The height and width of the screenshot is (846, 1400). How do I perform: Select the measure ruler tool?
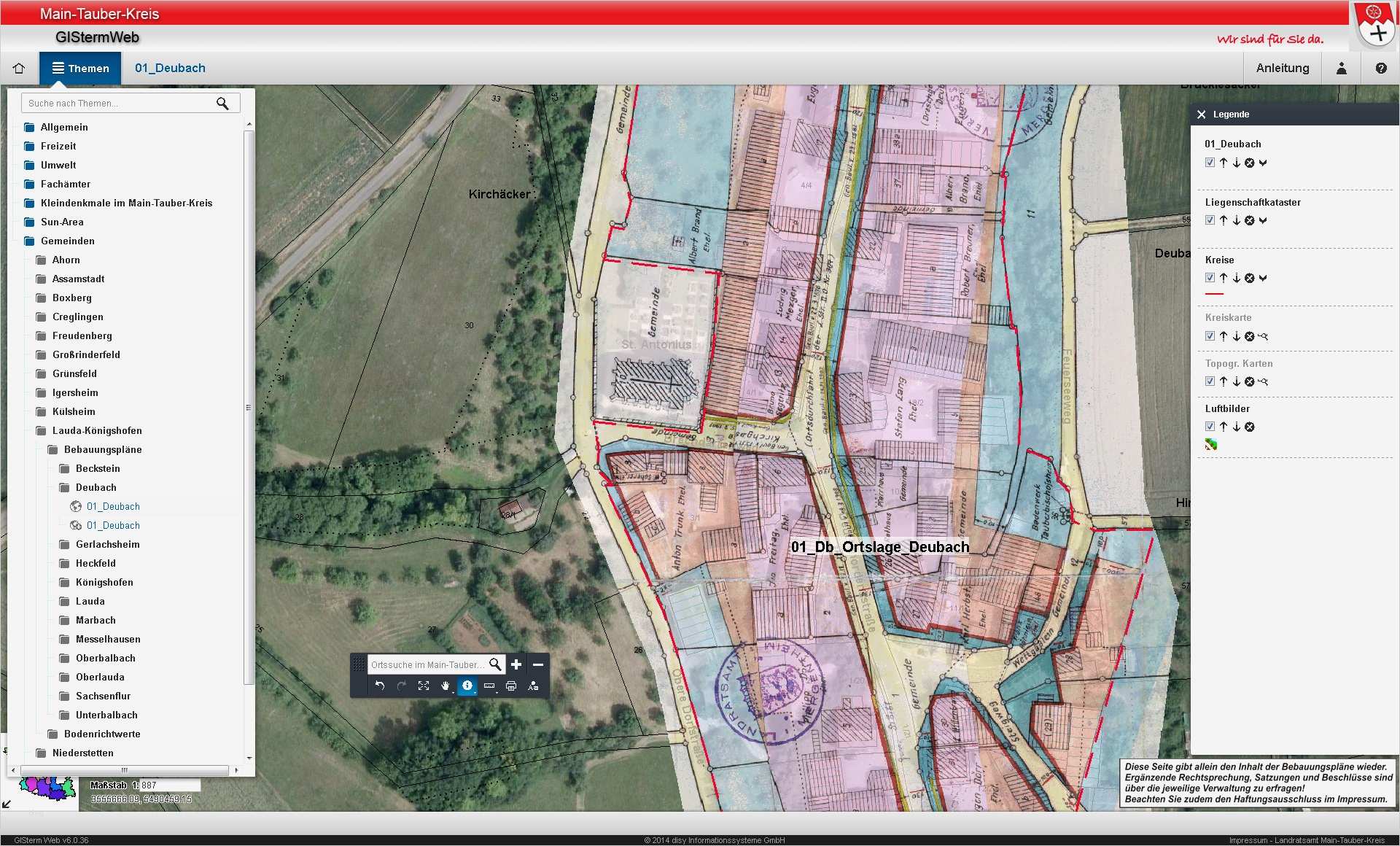click(x=489, y=686)
